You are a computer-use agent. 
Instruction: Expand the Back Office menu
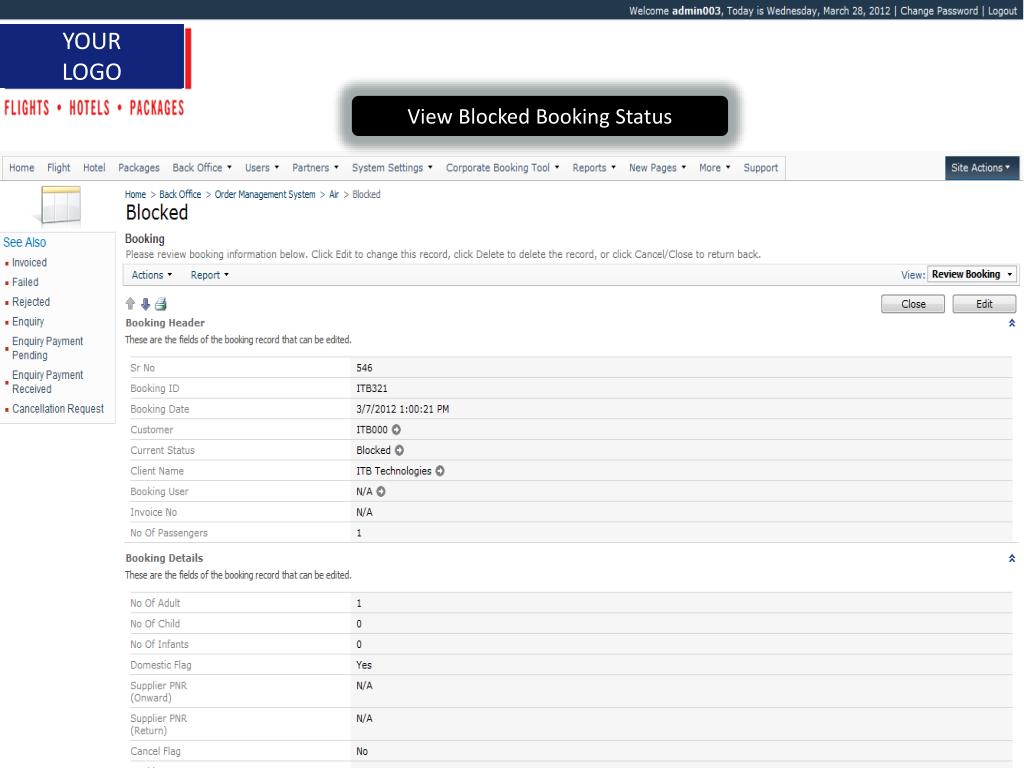click(x=202, y=168)
